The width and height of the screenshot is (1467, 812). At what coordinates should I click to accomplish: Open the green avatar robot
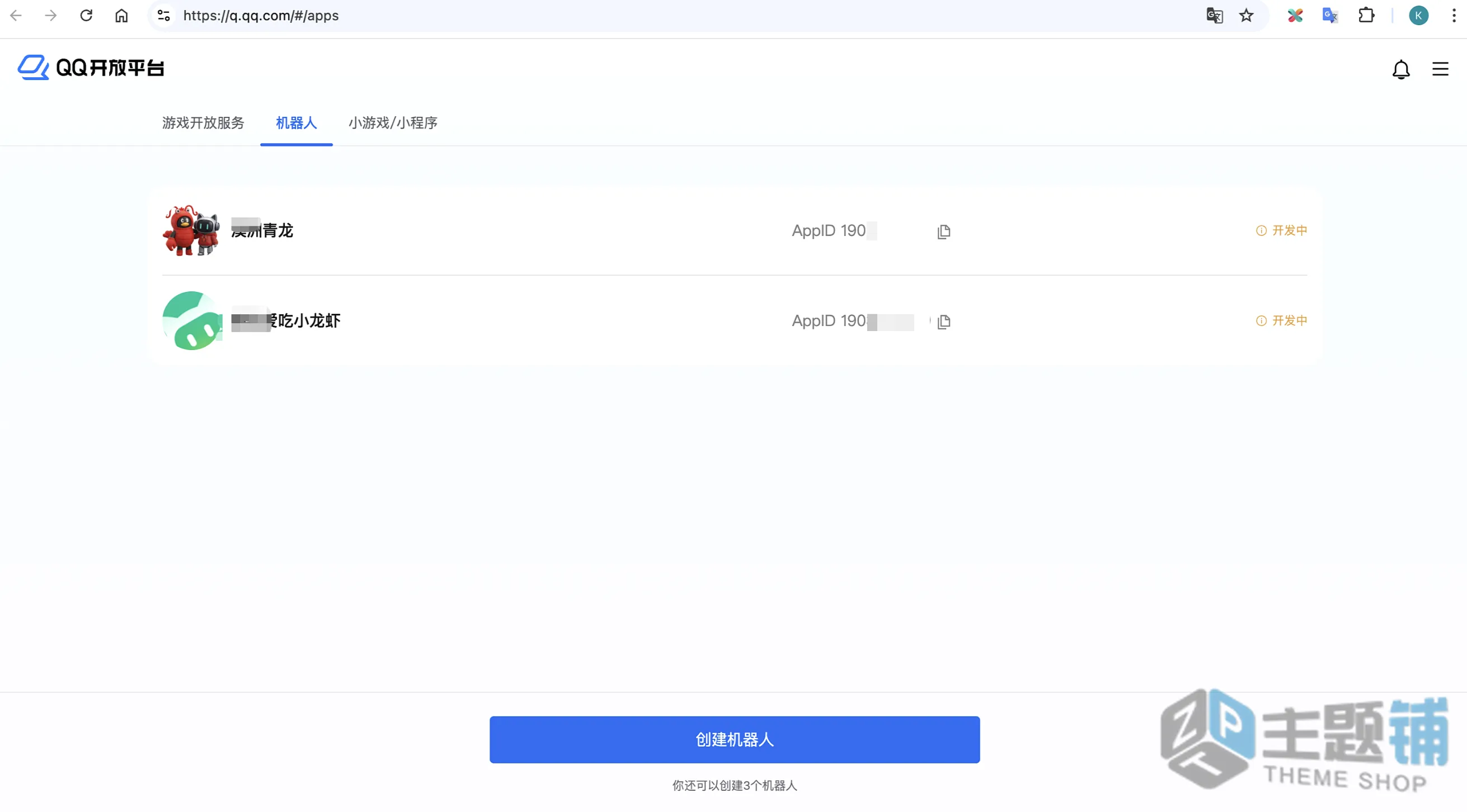(192, 321)
